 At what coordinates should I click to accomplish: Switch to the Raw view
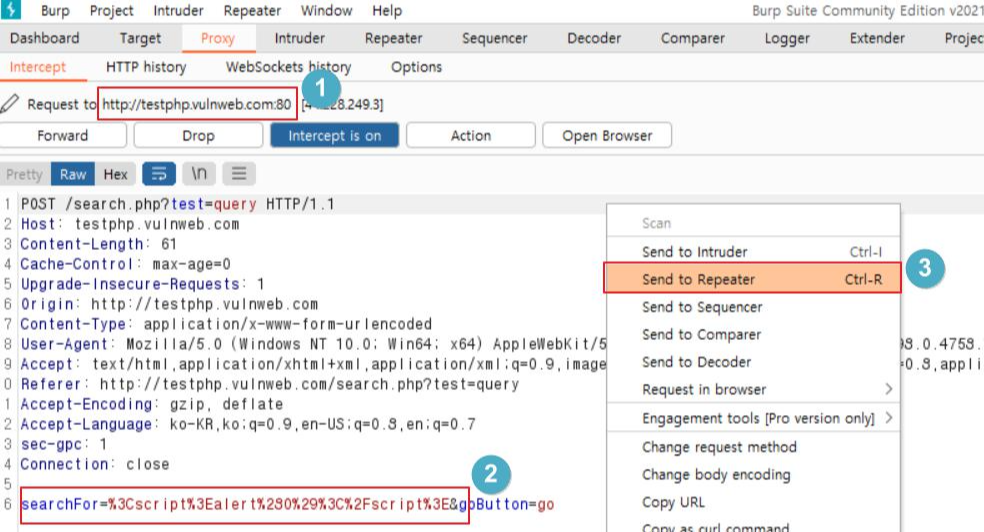pyautogui.click(x=73, y=174)
